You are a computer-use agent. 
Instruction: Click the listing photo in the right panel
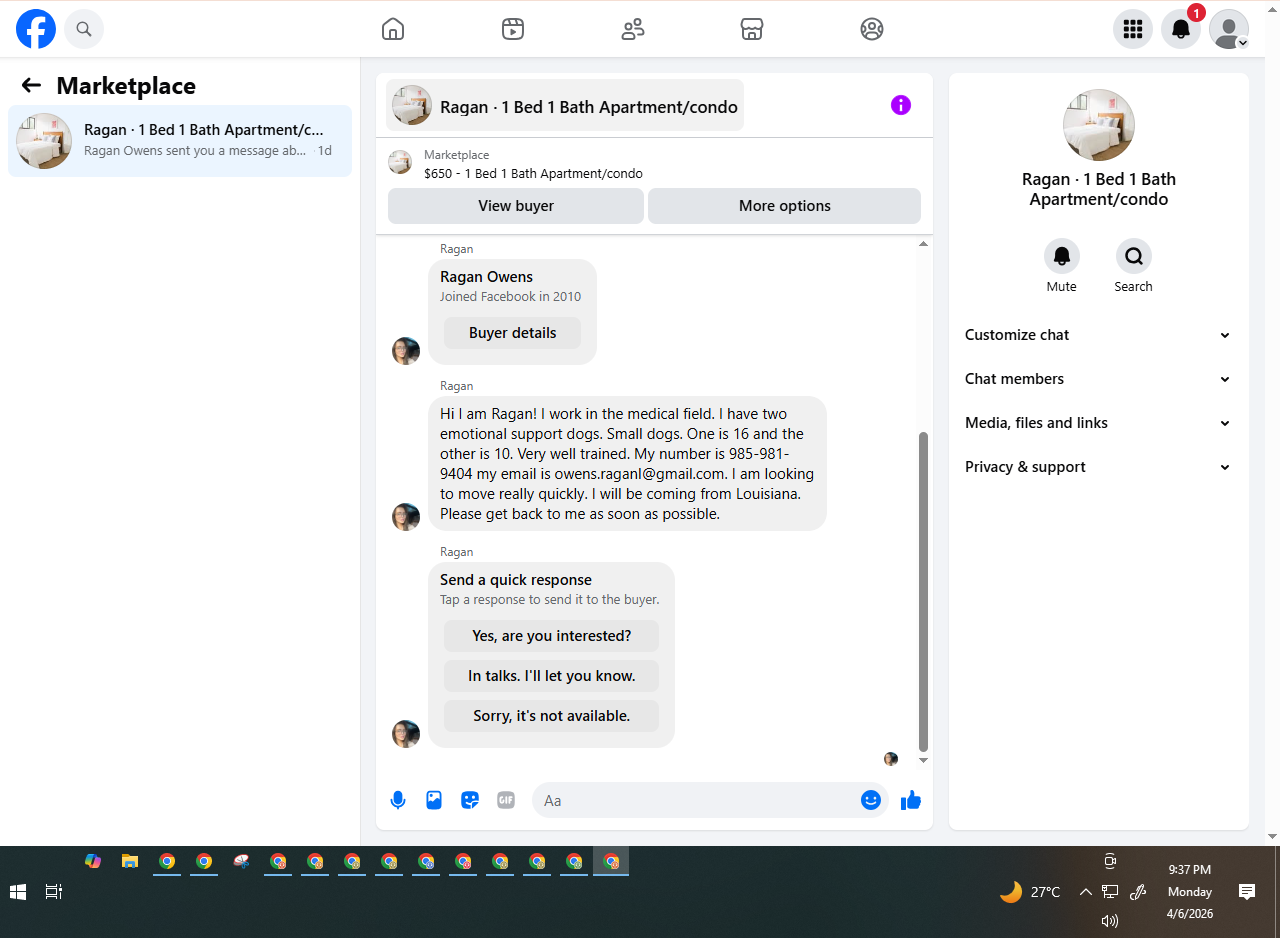pyautogui.click(x=1099, y=125)
